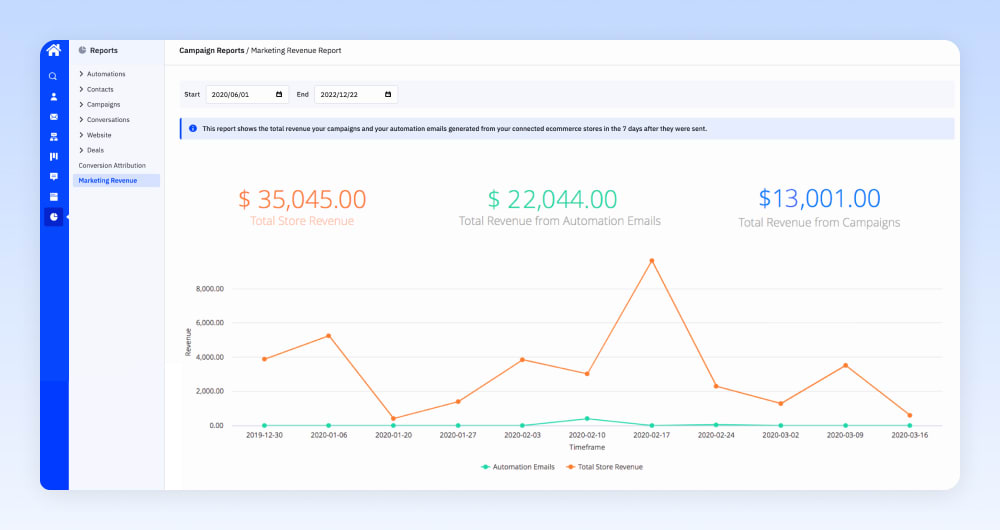Expand the Campaigns reports section
Image resolution: width=1000 pixels, height=530 pixels.
(x=99, y=105)
